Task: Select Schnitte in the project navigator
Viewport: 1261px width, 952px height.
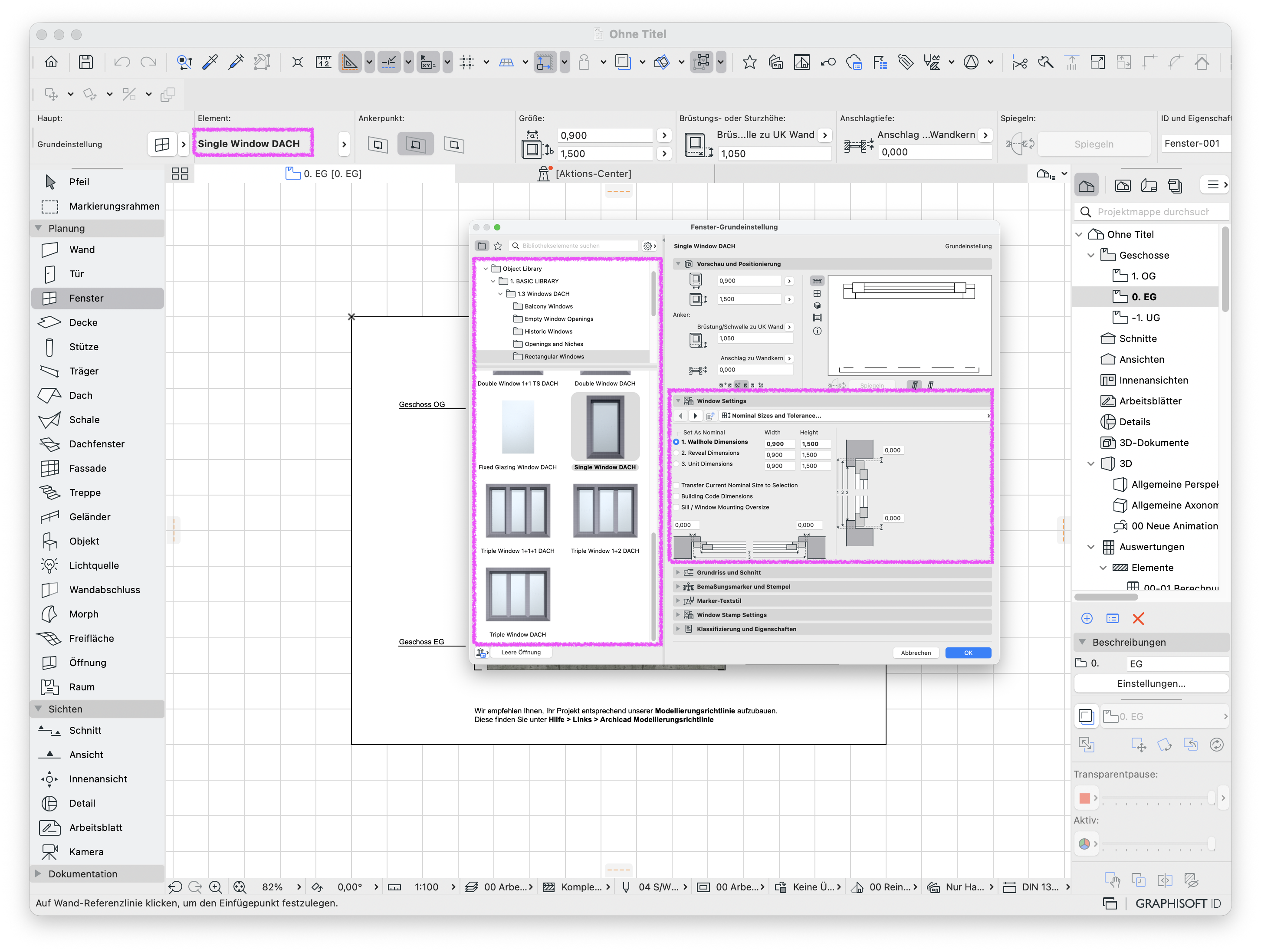Action: tap(1138, 338)
